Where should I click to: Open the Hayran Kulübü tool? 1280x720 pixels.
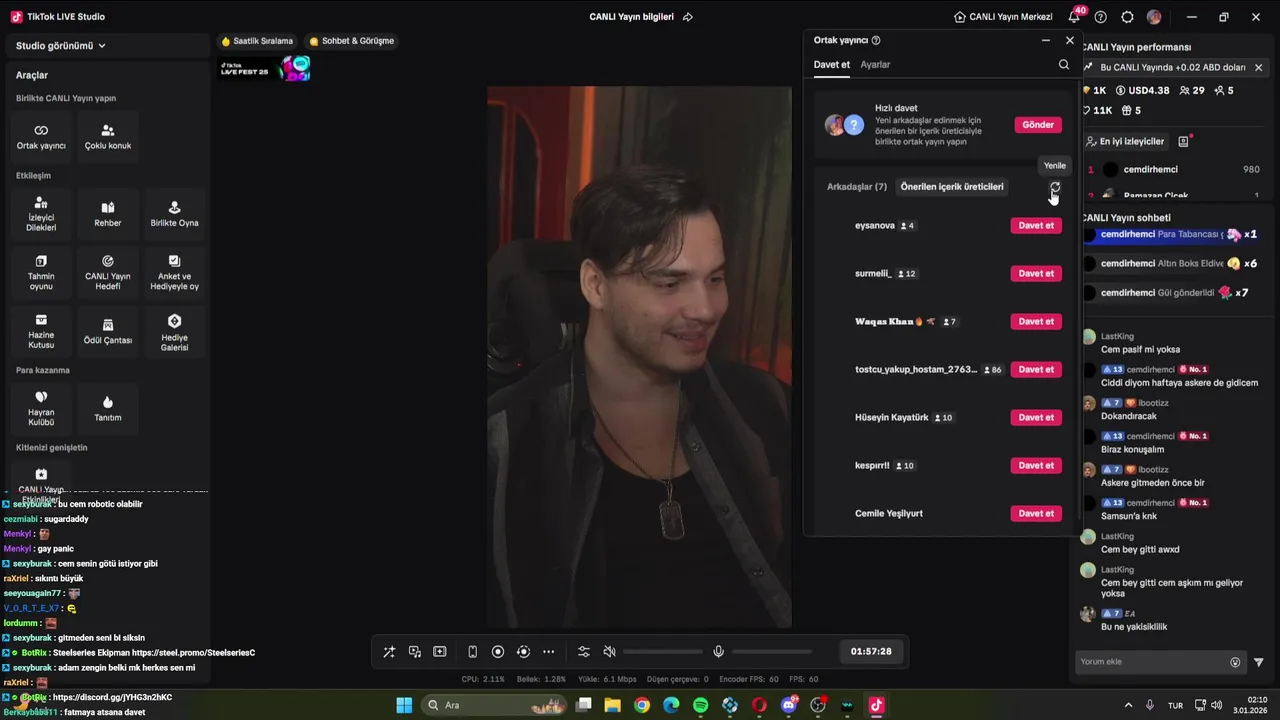point(41,408)
